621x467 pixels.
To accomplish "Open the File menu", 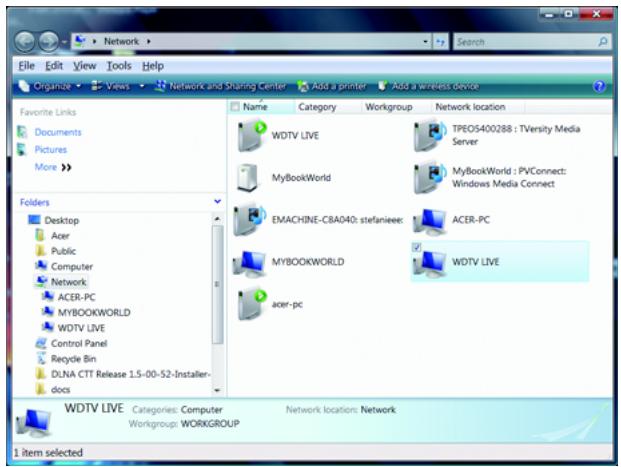I will [x=27, y=66].
